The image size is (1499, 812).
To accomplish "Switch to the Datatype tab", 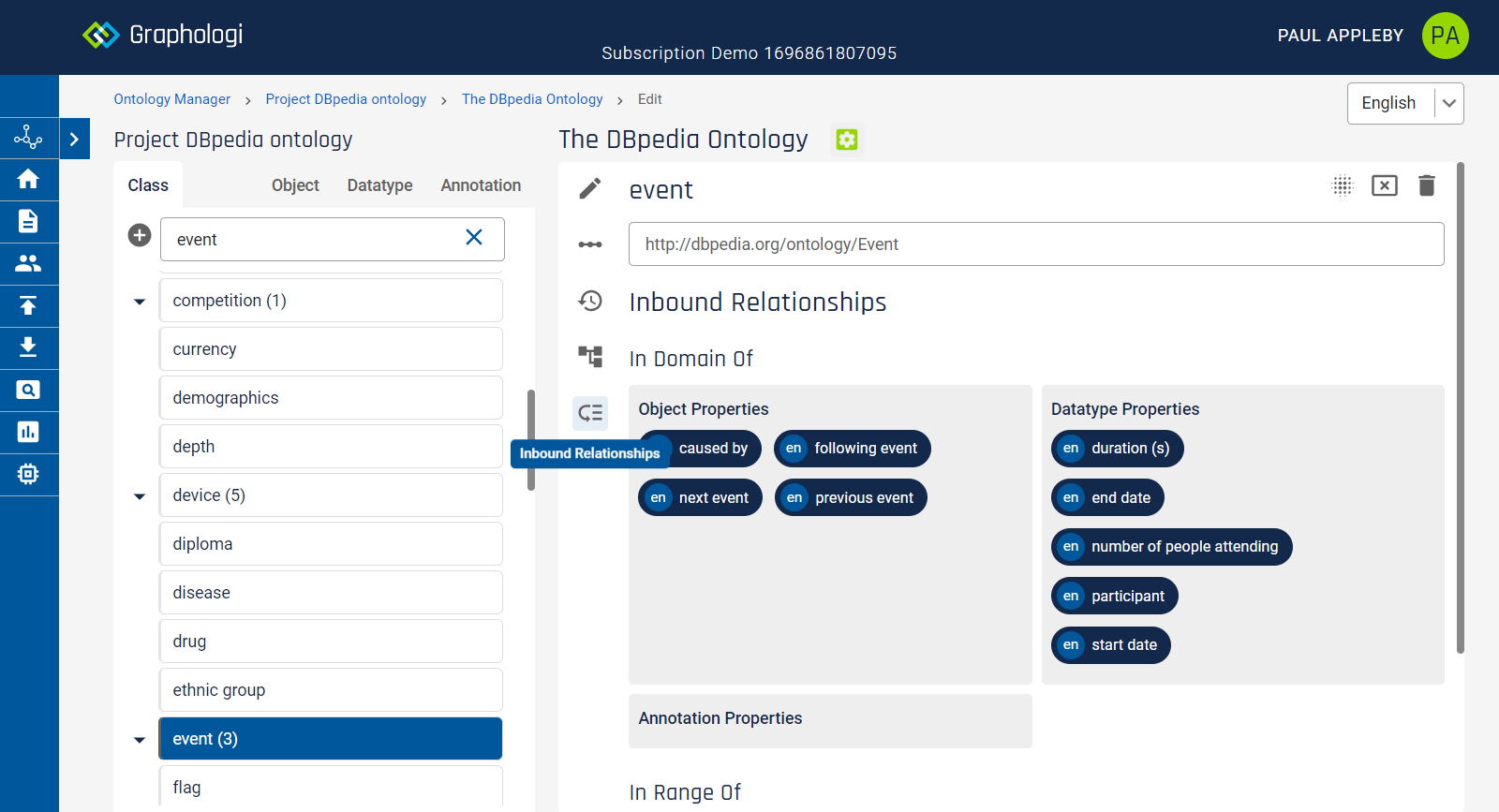I will (379, 185).
